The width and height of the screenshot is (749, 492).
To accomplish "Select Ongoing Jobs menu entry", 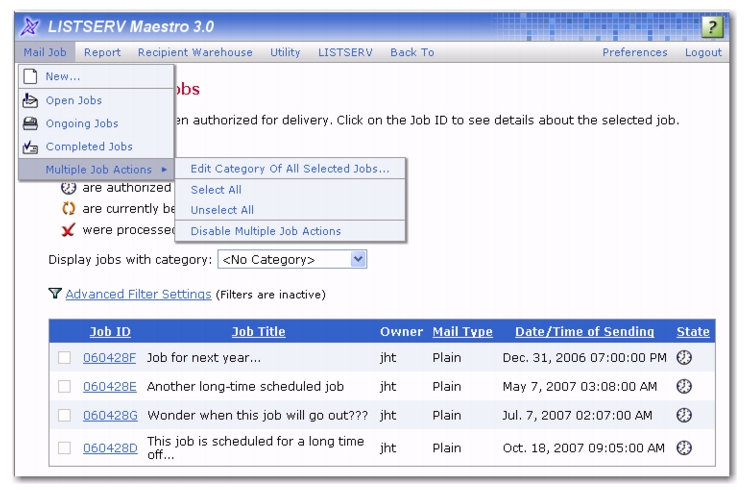I will tap(96, 124).
